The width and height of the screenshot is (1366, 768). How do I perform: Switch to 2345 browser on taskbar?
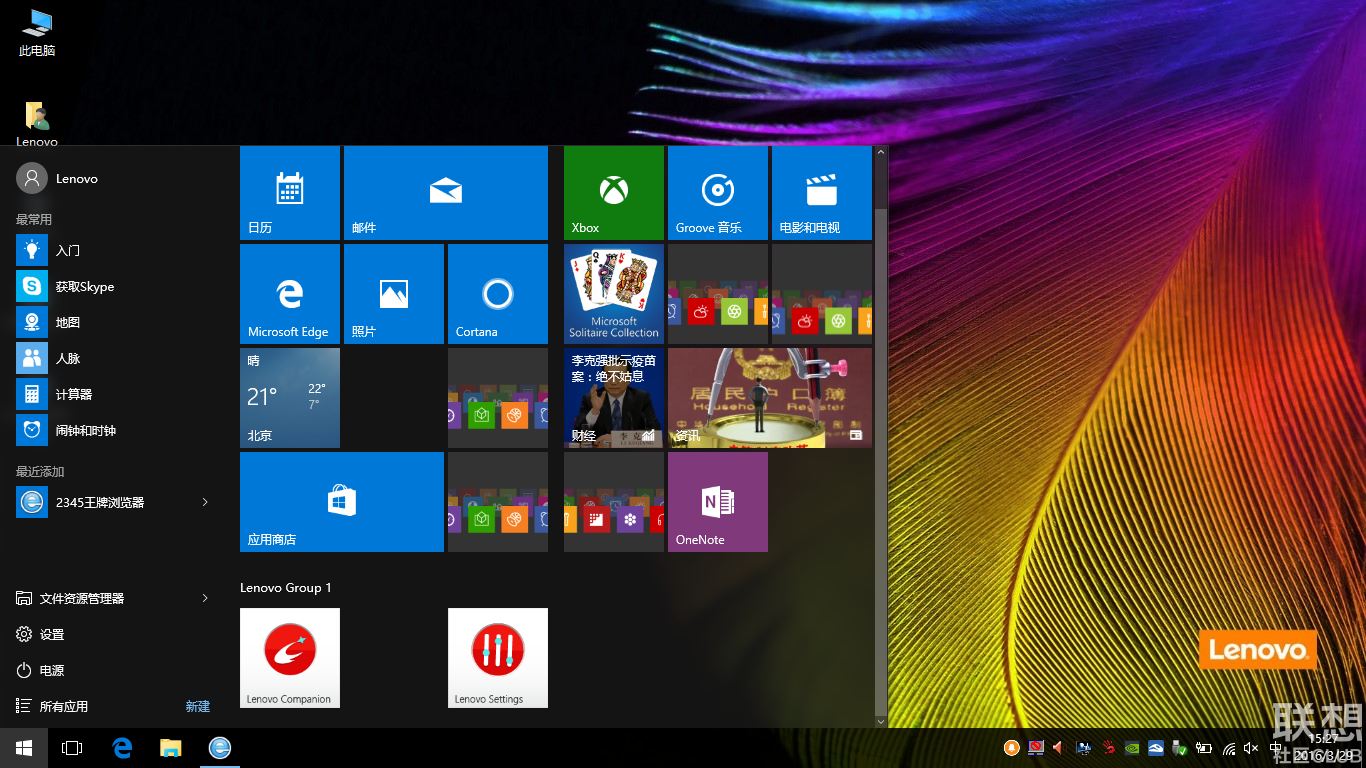[220, 748]
